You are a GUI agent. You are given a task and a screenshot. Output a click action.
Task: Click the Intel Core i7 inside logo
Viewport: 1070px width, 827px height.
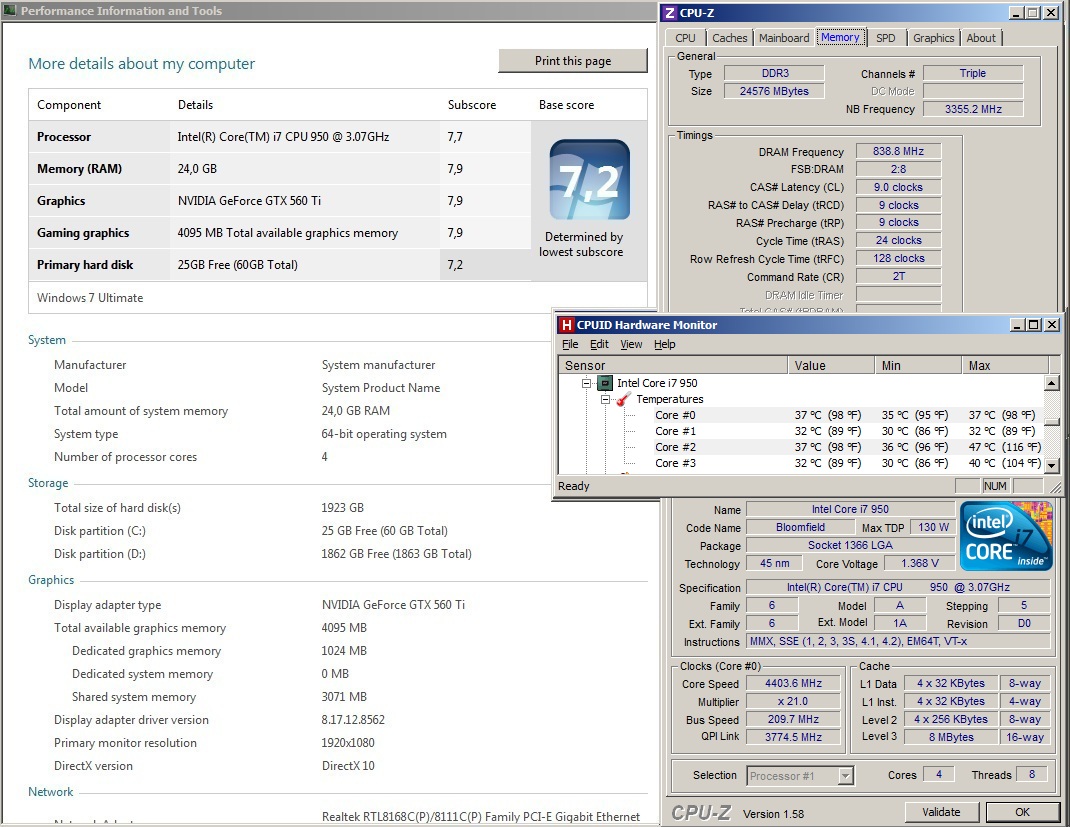[x=1006, y=536]
